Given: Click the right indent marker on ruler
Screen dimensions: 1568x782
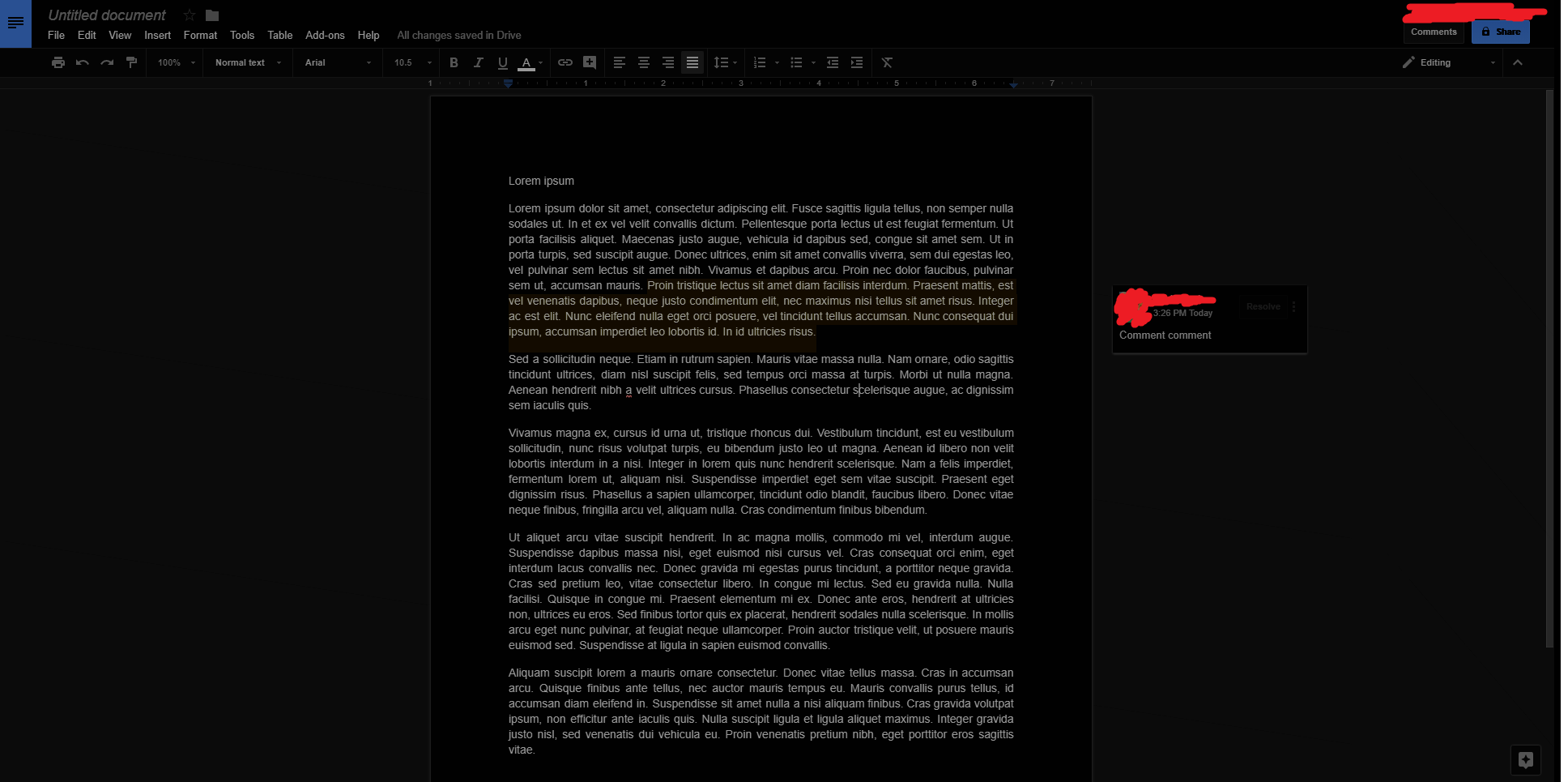Looking at the screenshot, I should [1013, 83].
